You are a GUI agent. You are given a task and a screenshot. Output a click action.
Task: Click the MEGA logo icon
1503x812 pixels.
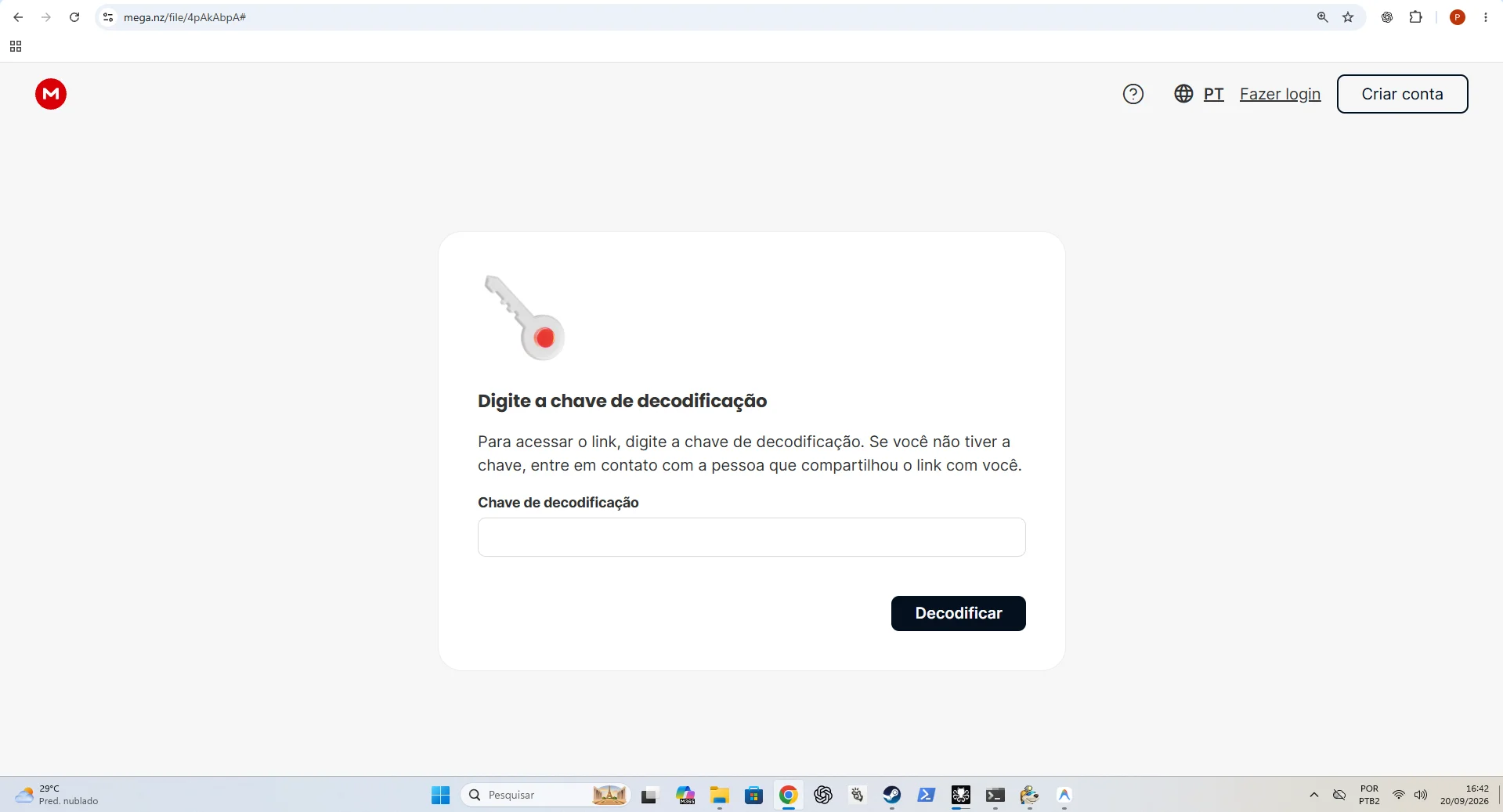[x=51, y=94]
